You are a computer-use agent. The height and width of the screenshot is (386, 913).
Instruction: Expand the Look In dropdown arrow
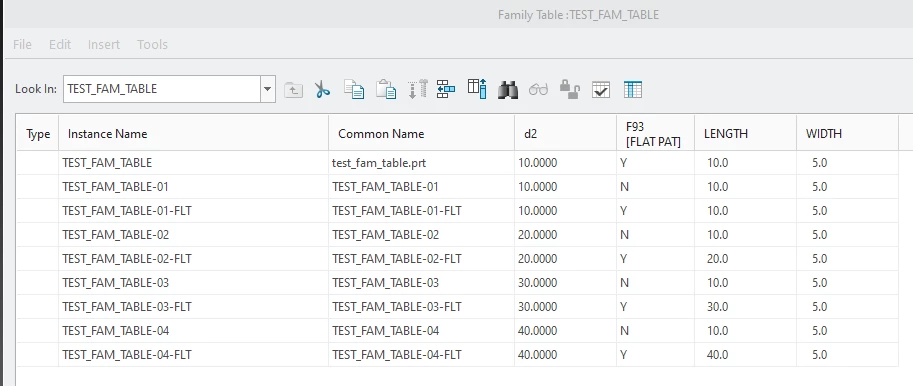pyautogui.click(x=267, y=89)
